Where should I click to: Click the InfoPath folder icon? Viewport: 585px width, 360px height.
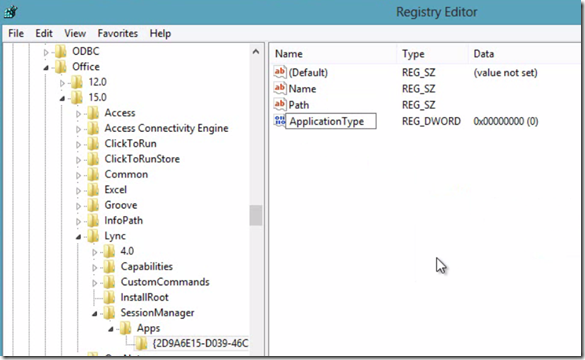coord(93,221)
